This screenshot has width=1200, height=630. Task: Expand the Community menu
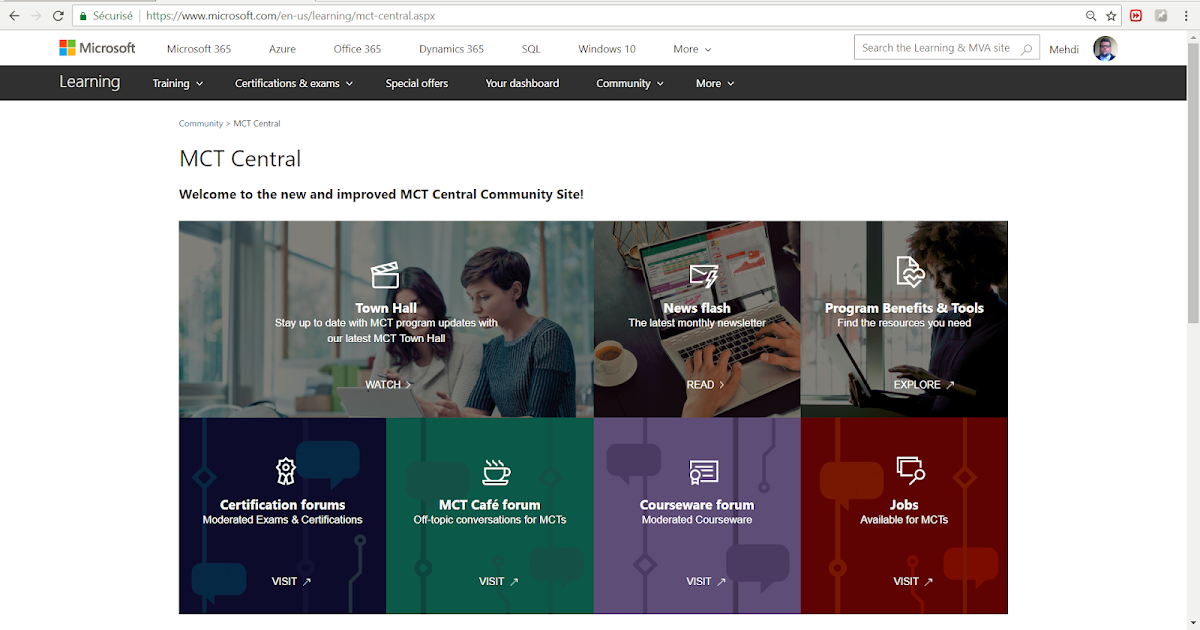pos(629,83)
